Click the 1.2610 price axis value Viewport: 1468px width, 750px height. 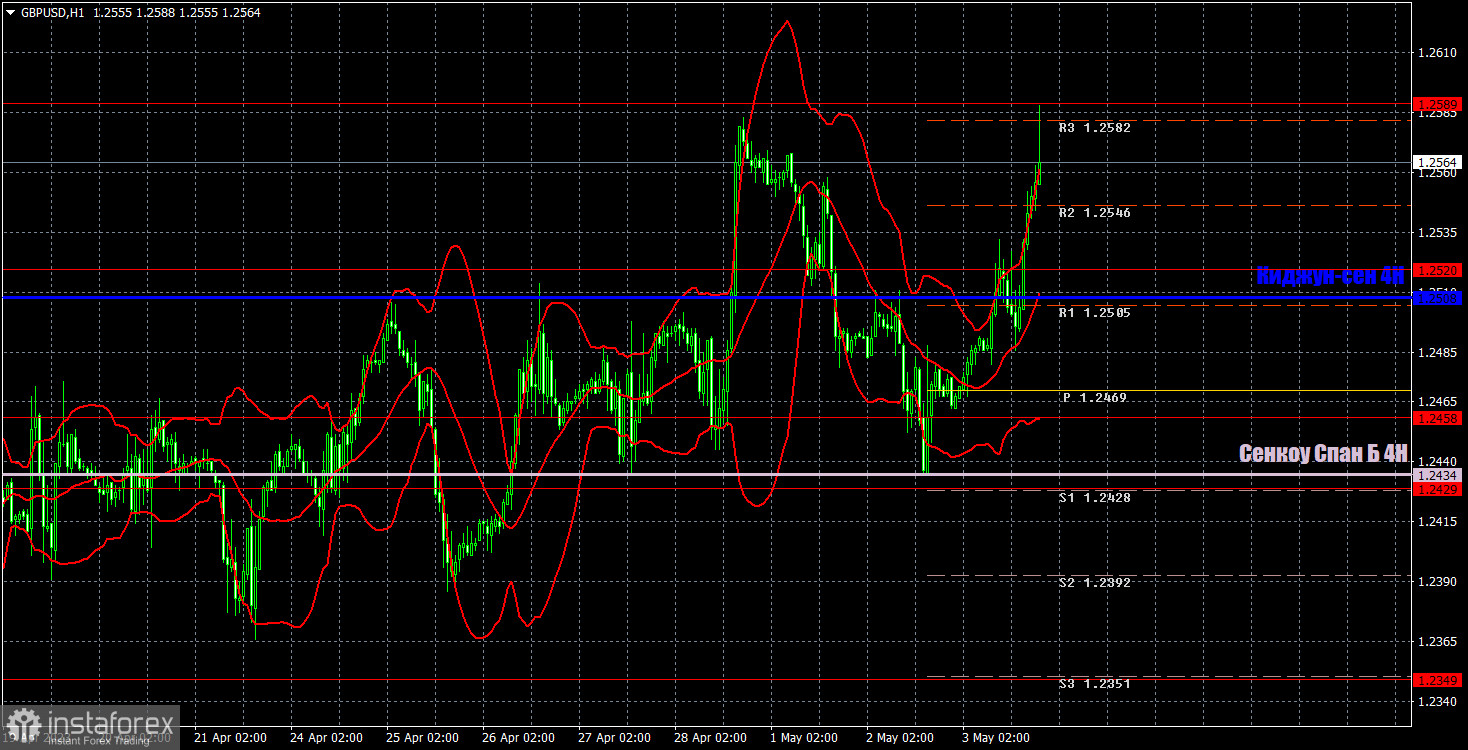pos(1437,53)
